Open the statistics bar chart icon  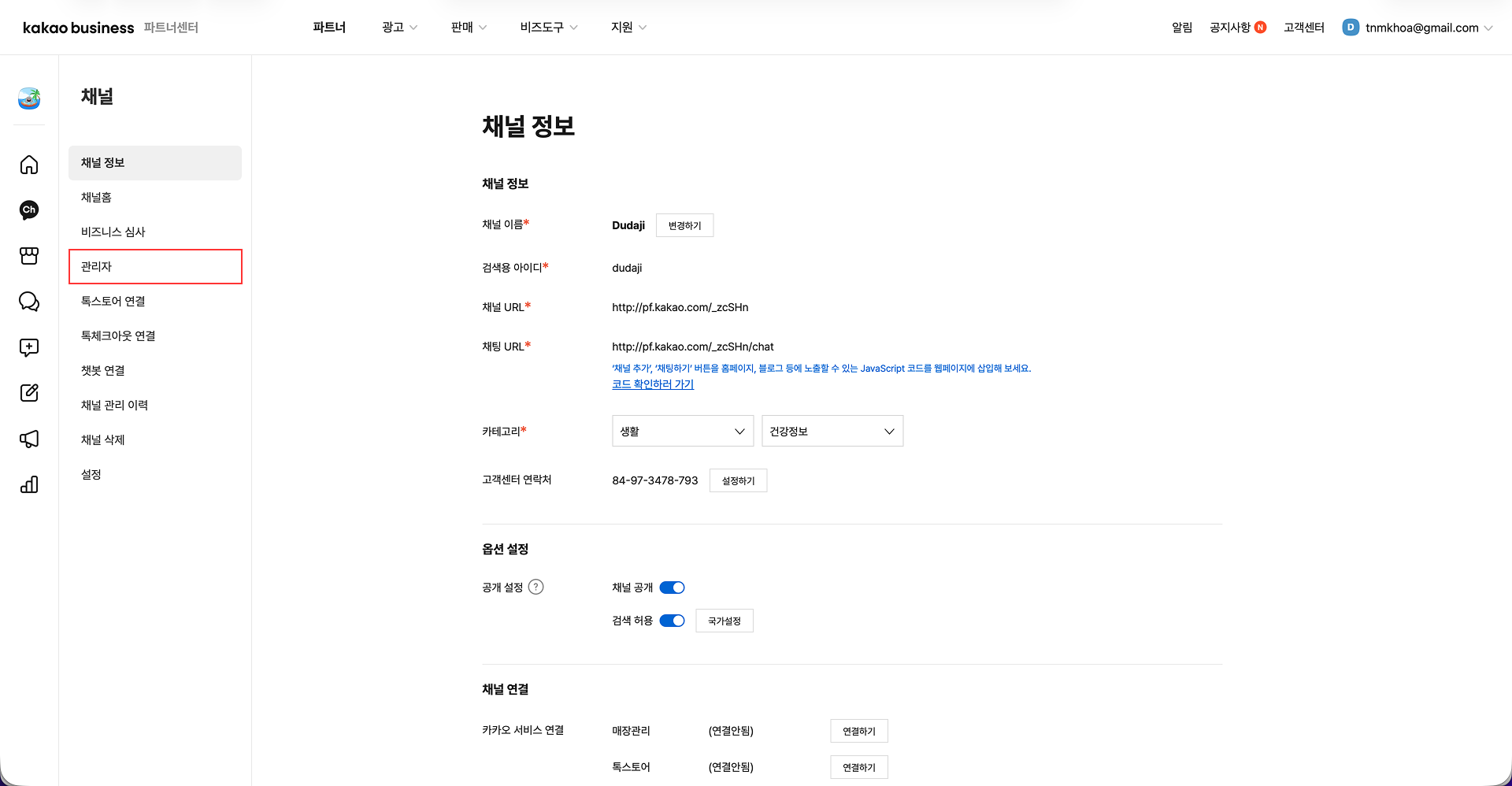(x=28, y=484)
